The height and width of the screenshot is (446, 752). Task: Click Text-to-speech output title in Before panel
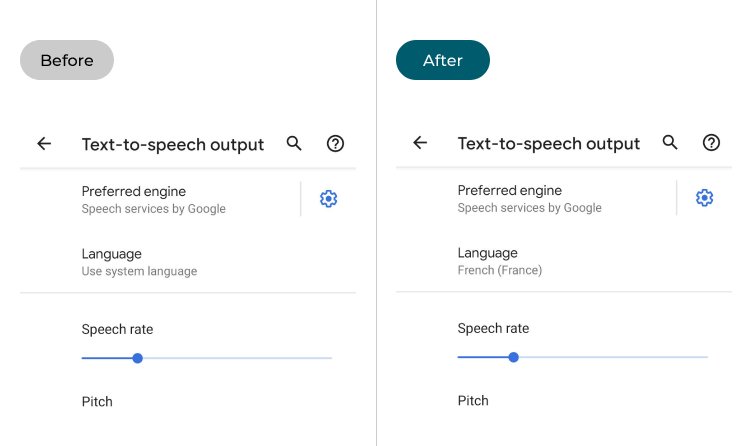point(173,145)
